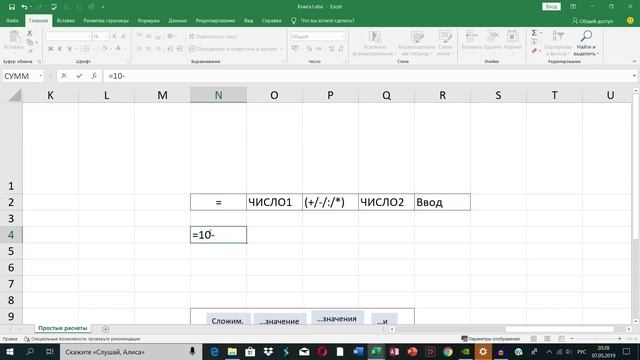
Task: Select all cells with corner triangle
Action: click(15, 96)
